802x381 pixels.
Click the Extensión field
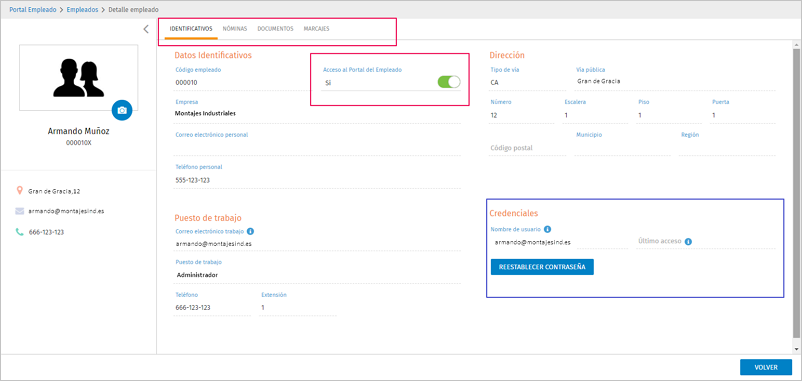(298, 308)
